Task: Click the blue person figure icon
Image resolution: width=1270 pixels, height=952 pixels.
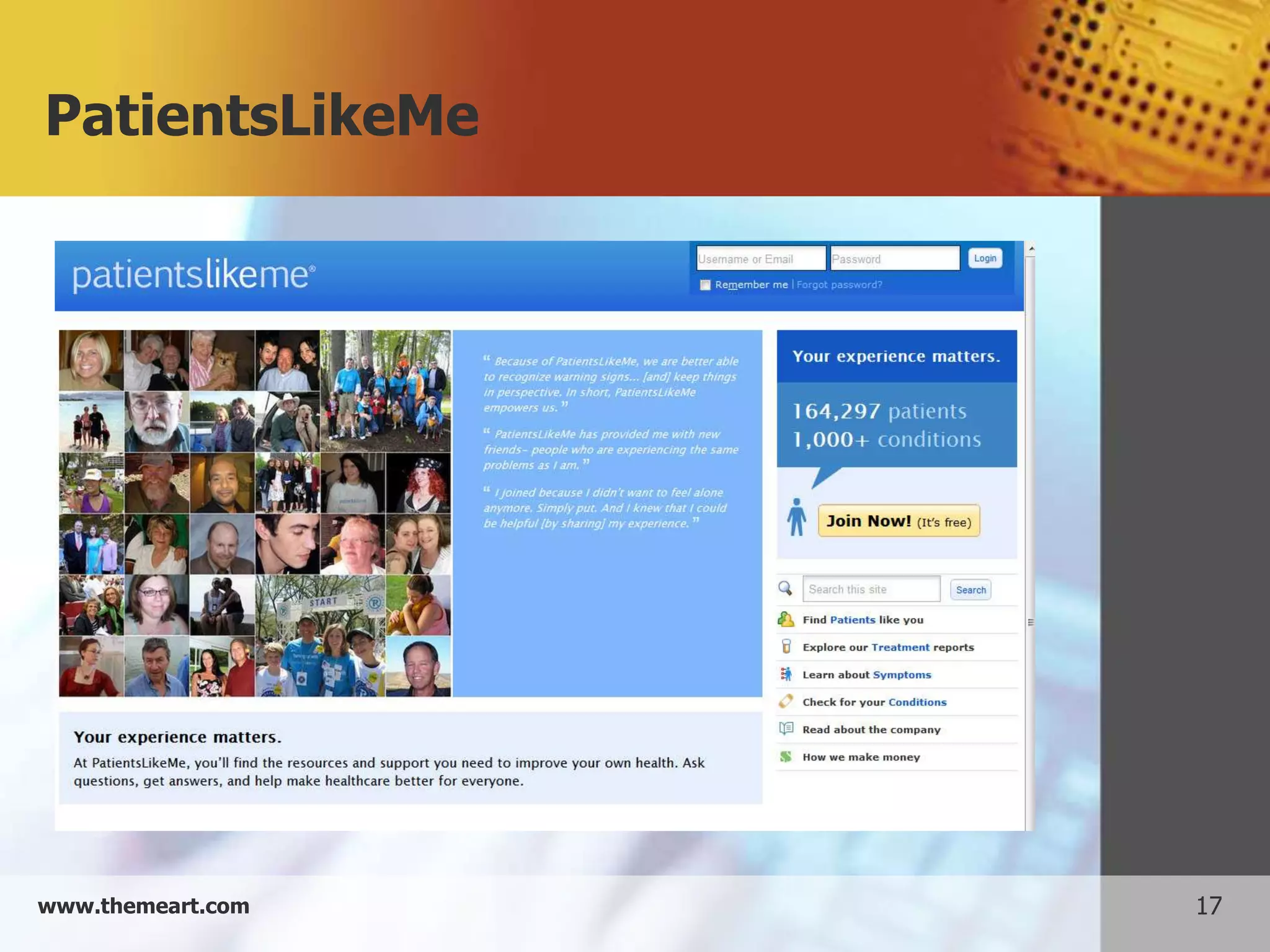Action: click(x=797, y=517)
